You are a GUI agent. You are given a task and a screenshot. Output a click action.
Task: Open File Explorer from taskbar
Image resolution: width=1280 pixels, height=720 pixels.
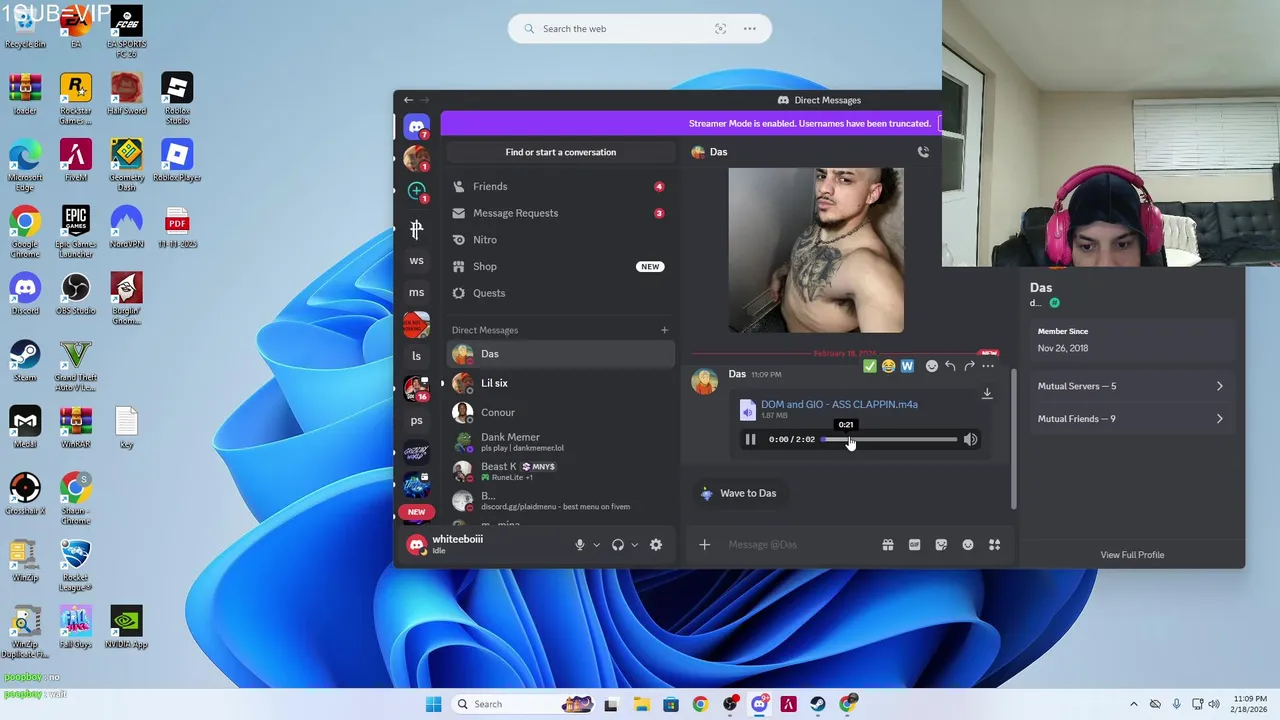click(x=641, y=704)
